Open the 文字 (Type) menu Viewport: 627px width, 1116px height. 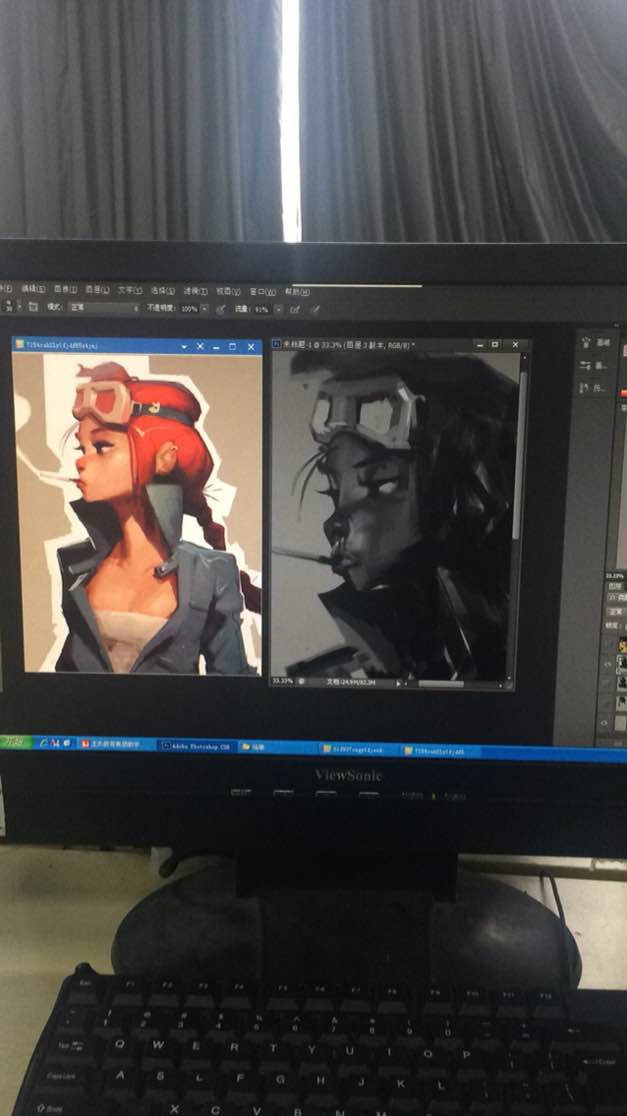(x=130, y=290)
